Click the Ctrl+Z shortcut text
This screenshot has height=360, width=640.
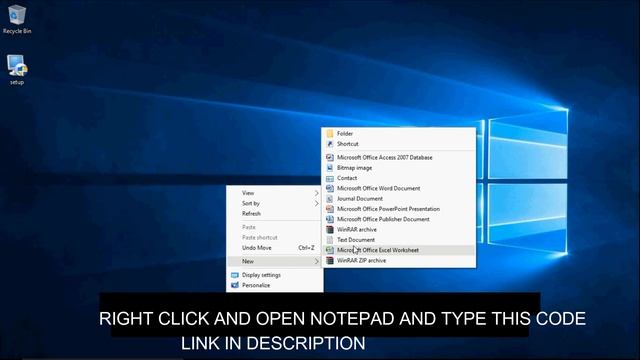tap(306, 248)
